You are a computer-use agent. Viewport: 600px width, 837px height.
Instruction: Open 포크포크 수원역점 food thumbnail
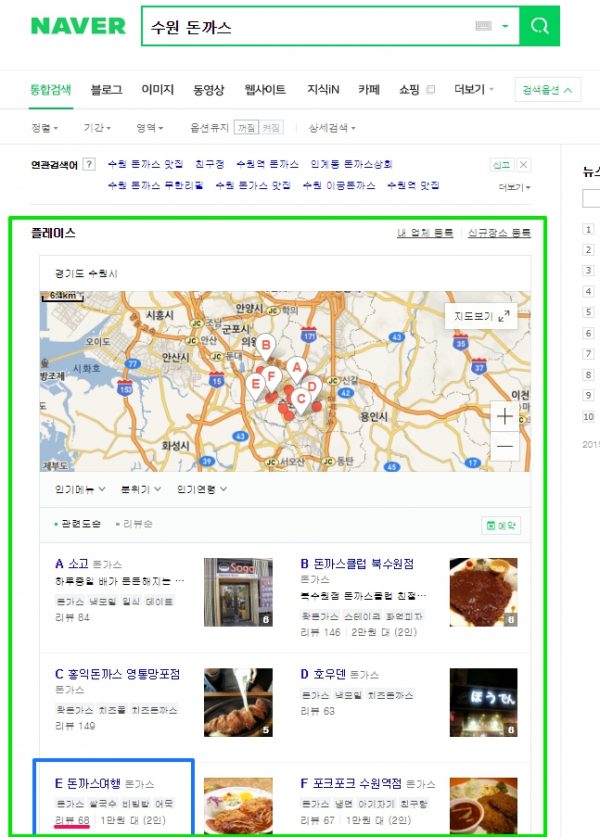(484, 806)
